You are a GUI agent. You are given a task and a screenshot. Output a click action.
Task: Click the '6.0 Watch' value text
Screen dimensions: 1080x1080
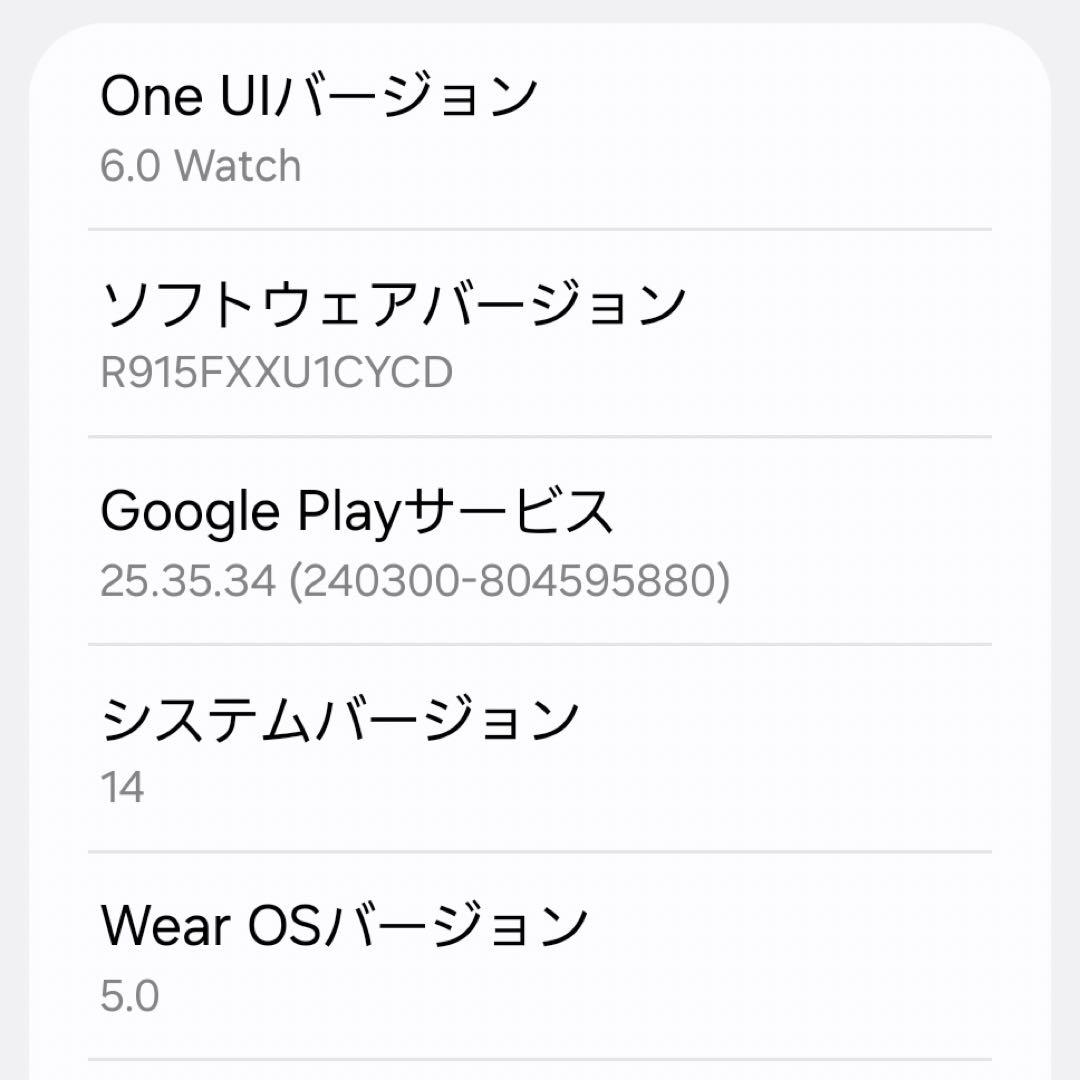[x=200, y=166]
